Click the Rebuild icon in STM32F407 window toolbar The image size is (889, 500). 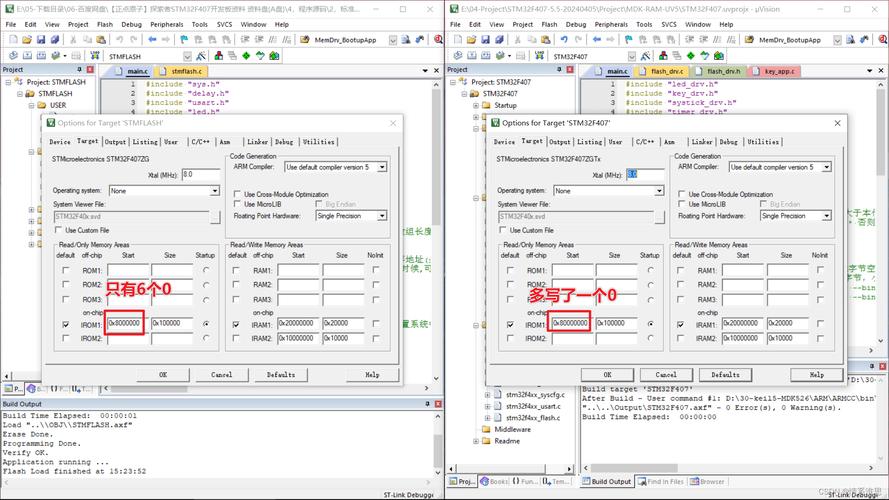click(x=485, y=56)
